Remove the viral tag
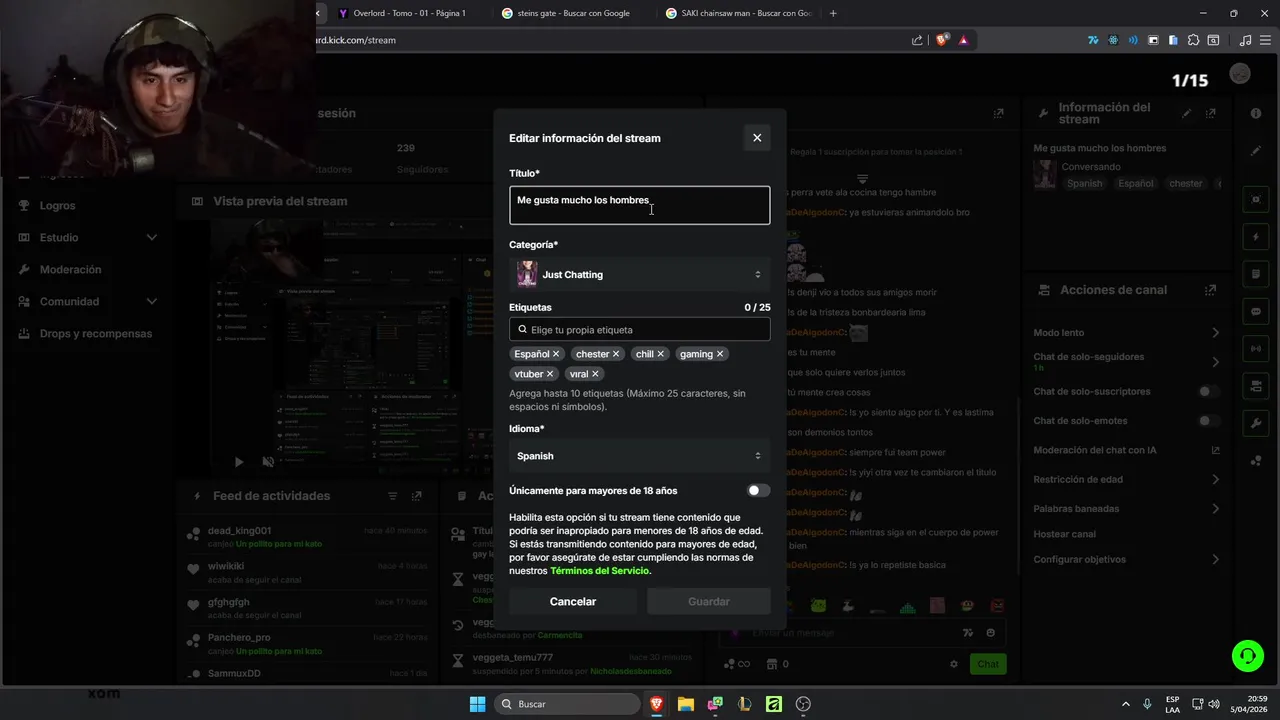This screenshot has height=720, width=1280. (595, 374)
